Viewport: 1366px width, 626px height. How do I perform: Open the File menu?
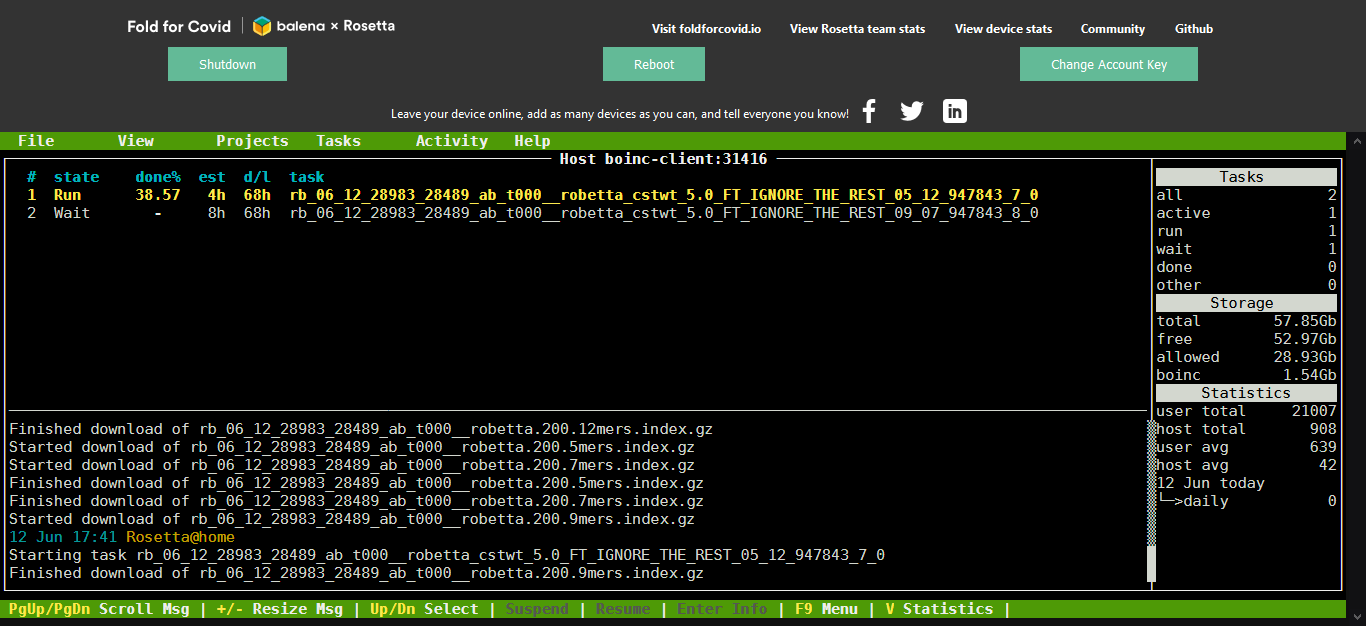(36, 141)
